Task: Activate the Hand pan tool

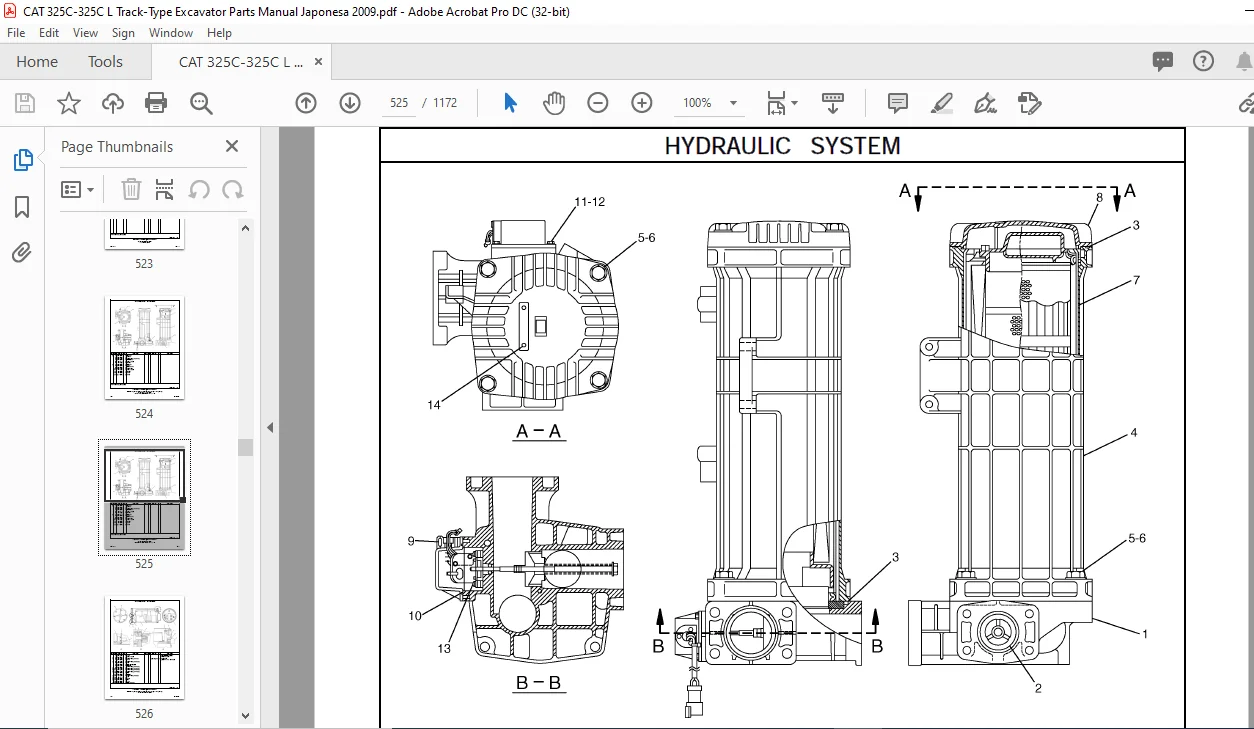Action: (x=554, y=103)
